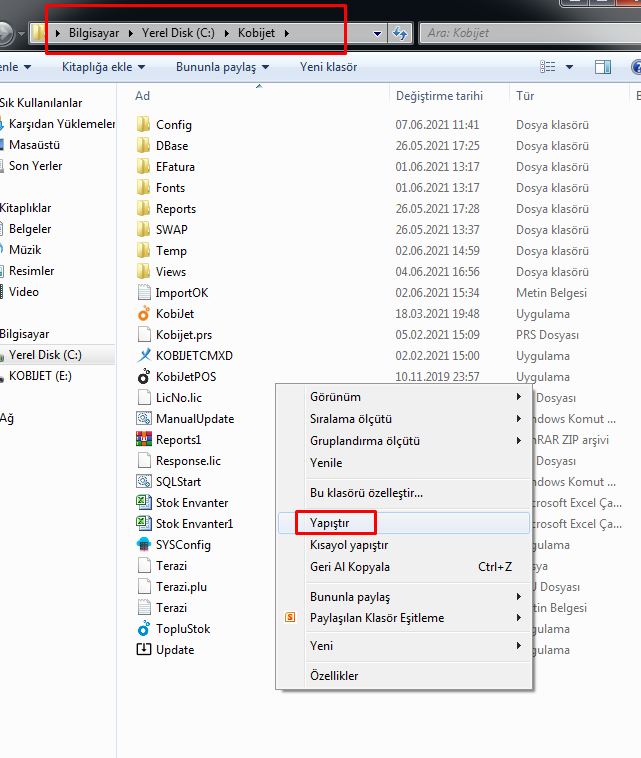Screen dimensions: 641x758
Task: Expand the arrow after Yerel Disk (C:)
Action: point(226,33)
